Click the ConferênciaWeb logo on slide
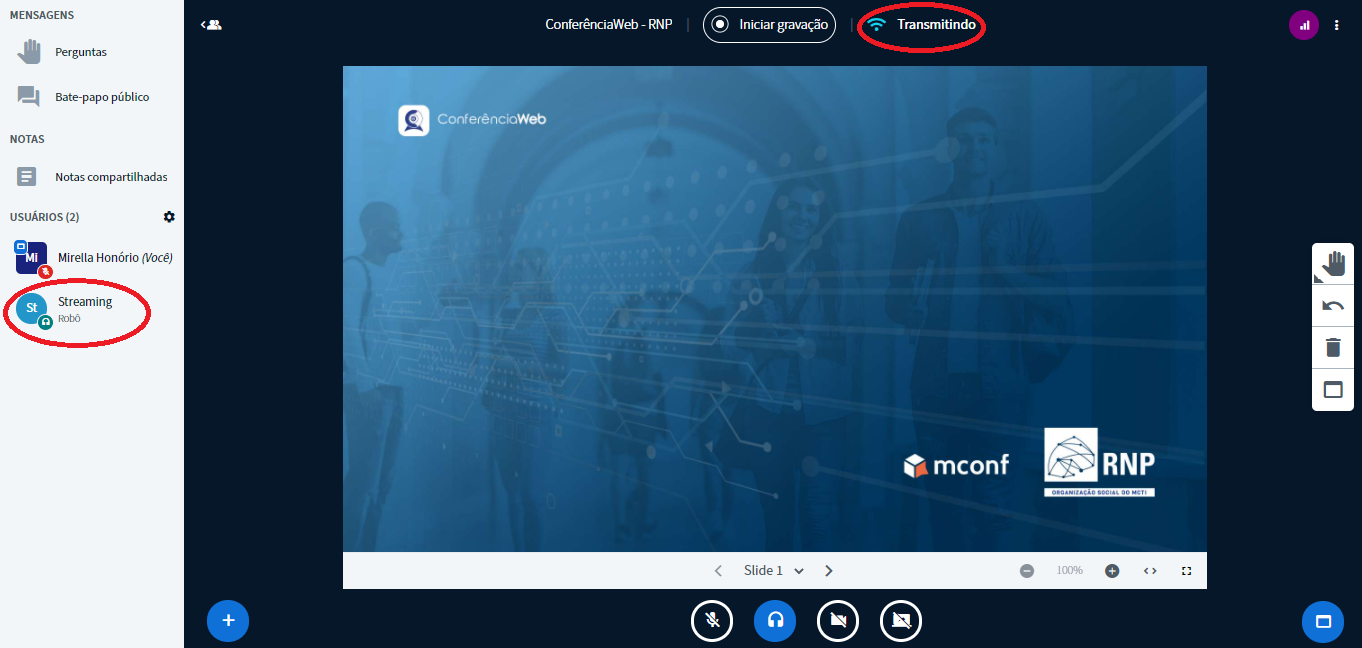1362x648 pixels. (x=472, y=120)
